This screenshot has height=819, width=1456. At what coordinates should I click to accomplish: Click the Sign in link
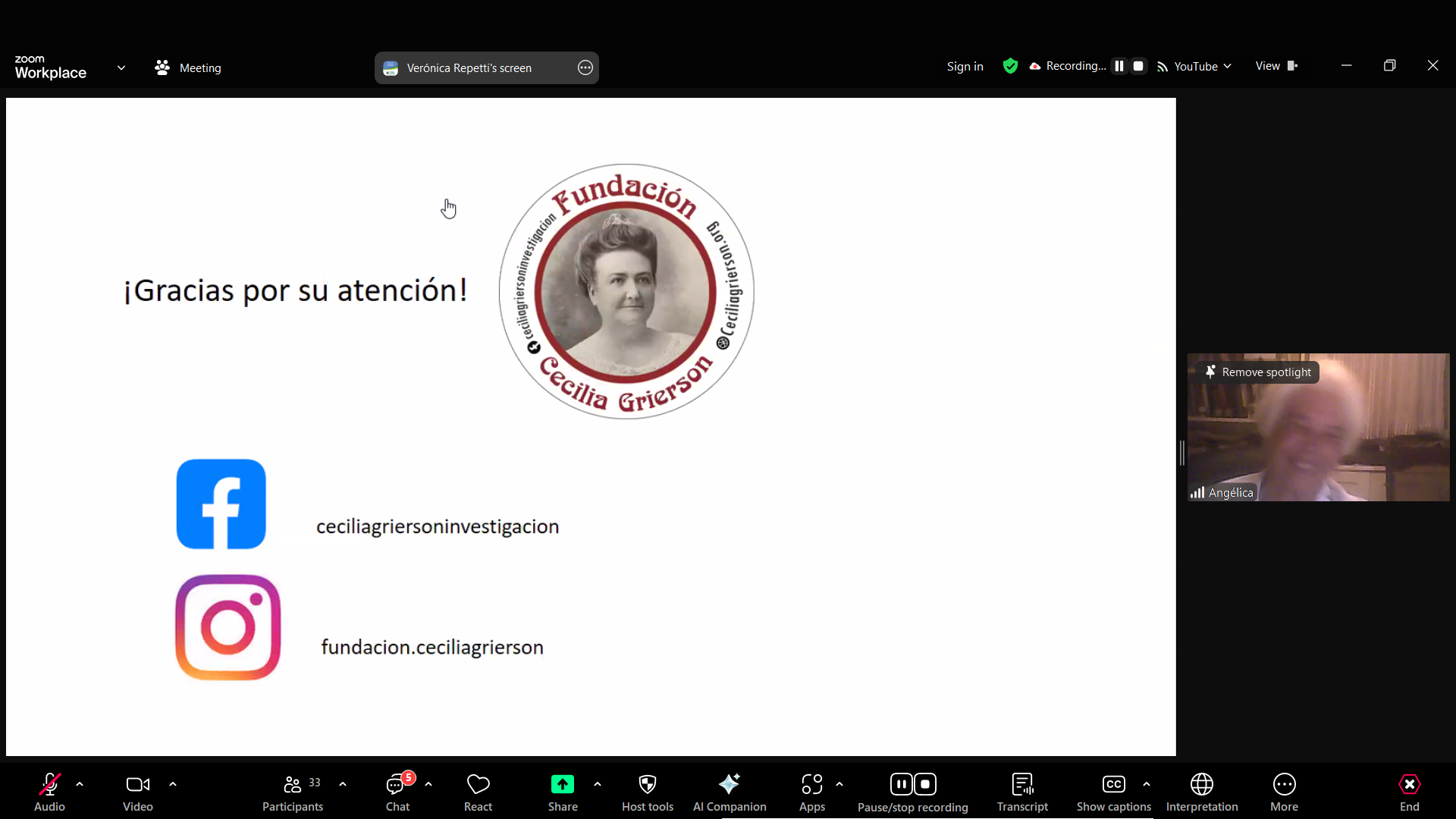965,67
